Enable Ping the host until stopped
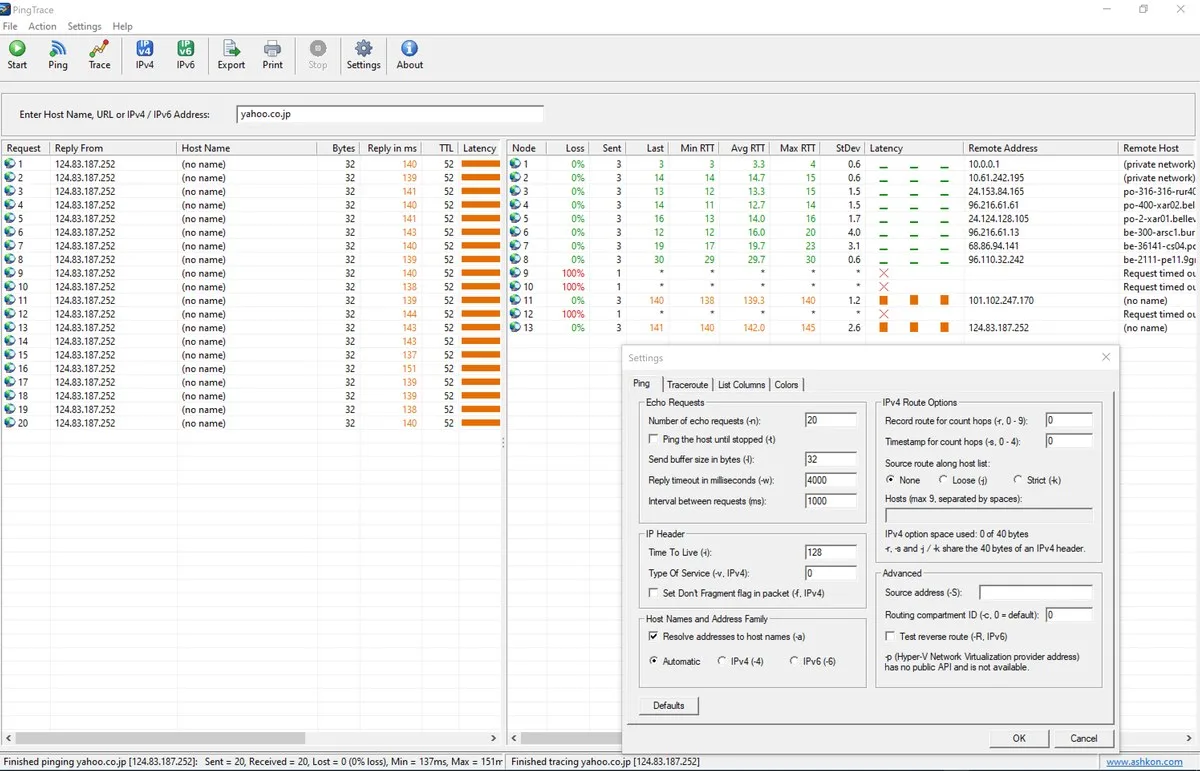Image resolution: width=1200 pixels, height=771 pixels. tap(653, 440)
